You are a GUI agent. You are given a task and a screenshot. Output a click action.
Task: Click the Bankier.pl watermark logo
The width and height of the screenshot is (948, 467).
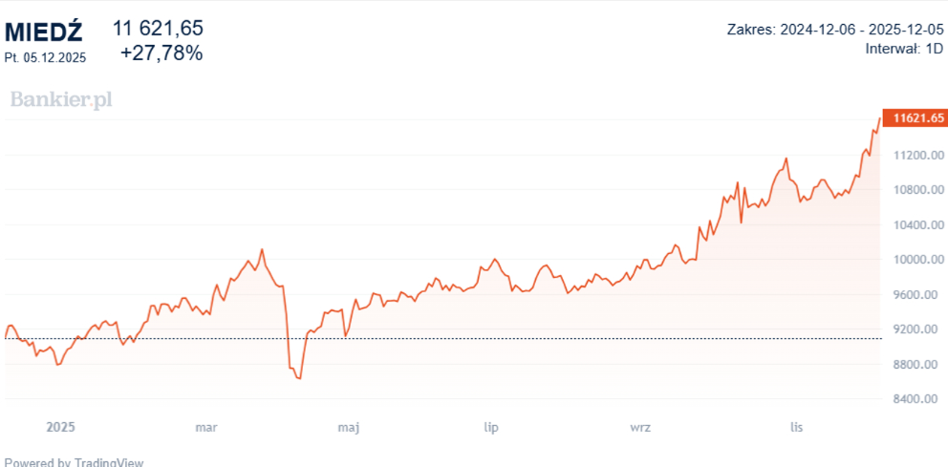pos(62,98)
